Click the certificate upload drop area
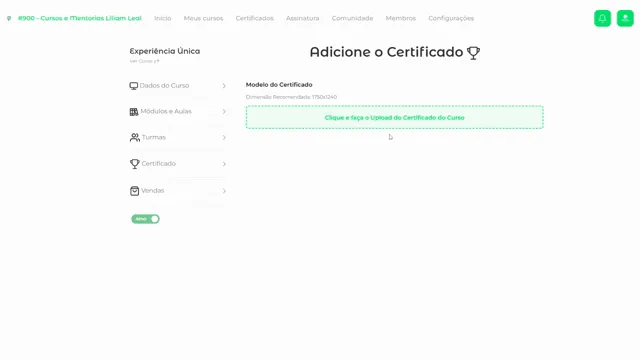640x360 pixels. pyautogui.click(x=394, y=118)
